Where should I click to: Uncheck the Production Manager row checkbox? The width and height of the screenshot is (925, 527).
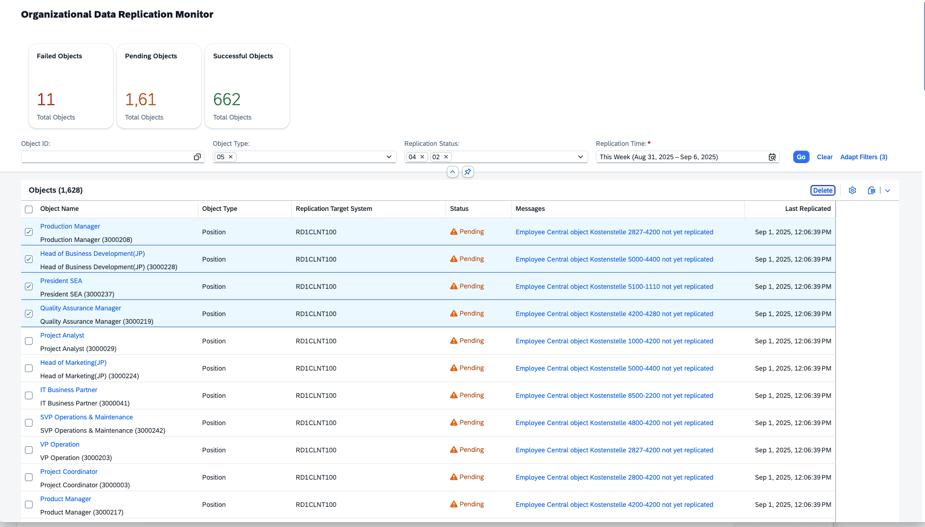(x=29, y=232)
